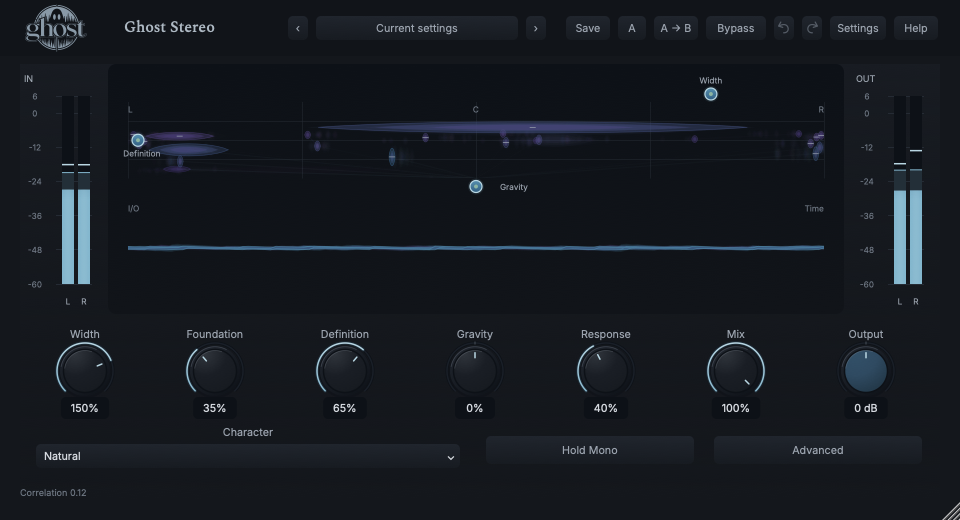Viewport: 960px width, 520px height.
Task: Click the Definition knob
Action: [345, 371]
